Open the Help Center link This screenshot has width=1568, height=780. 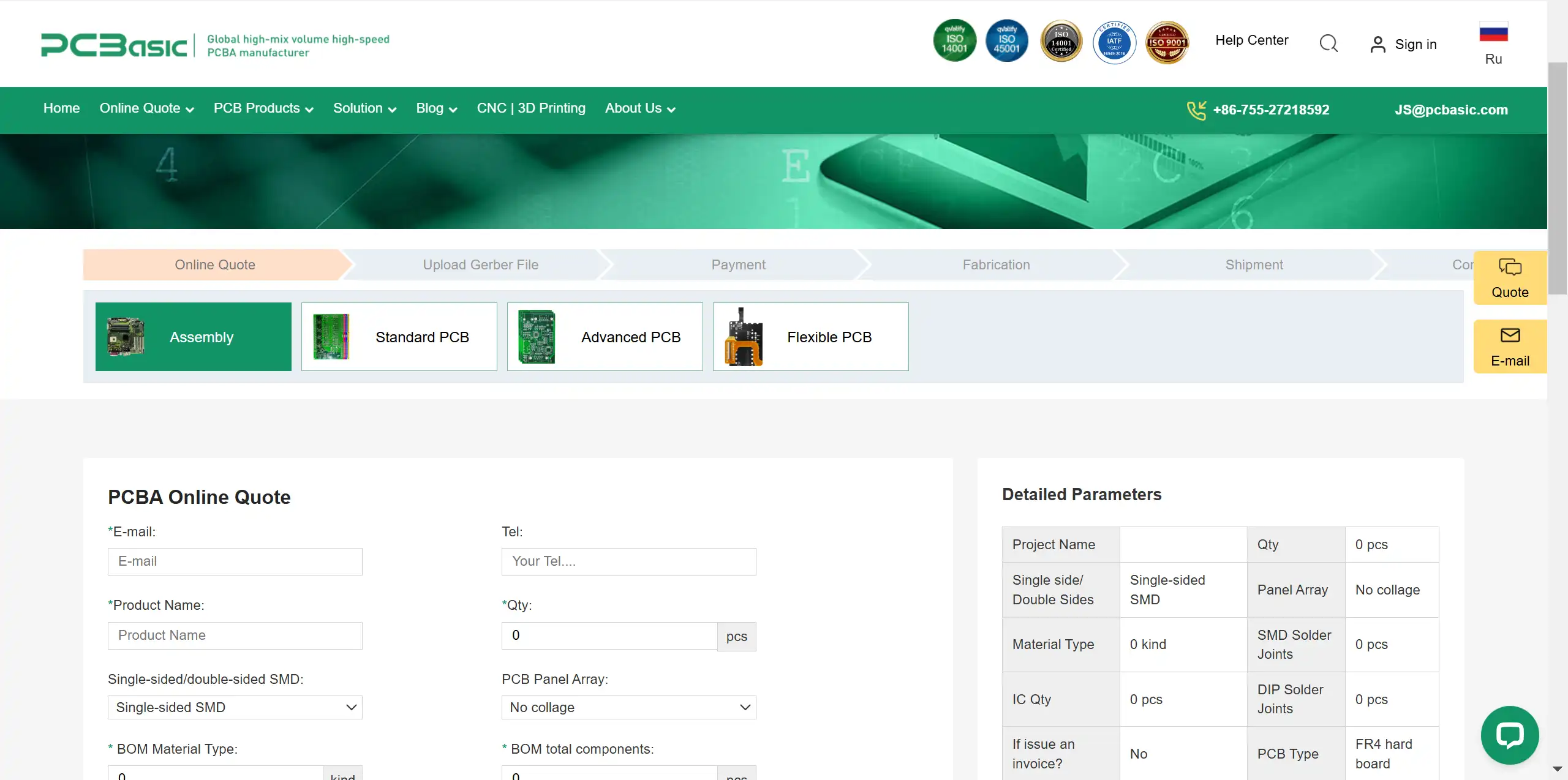[1251, 40]
